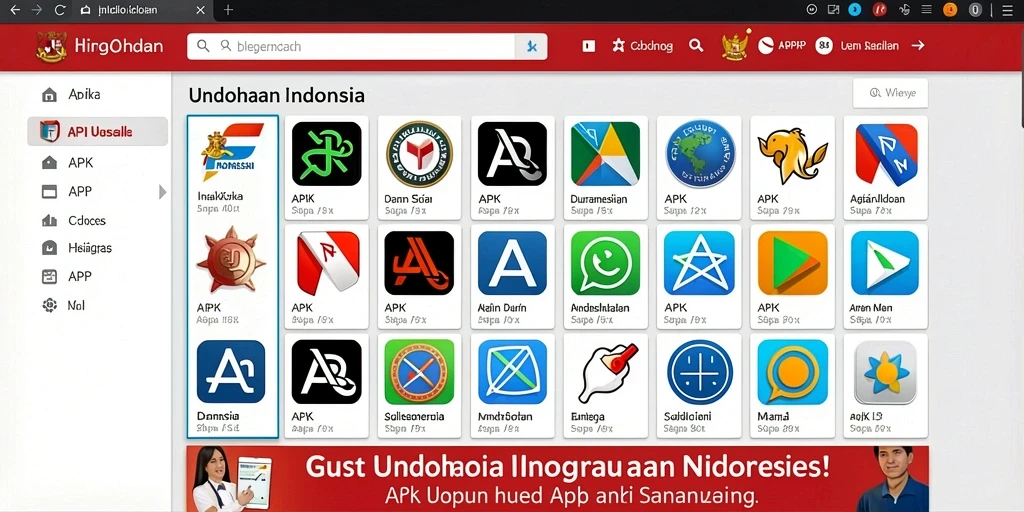The width and height of the screenshot is (1024, 512).
Task: Open the Indonesian flag app Inakkika
Action: pos(232,167)
